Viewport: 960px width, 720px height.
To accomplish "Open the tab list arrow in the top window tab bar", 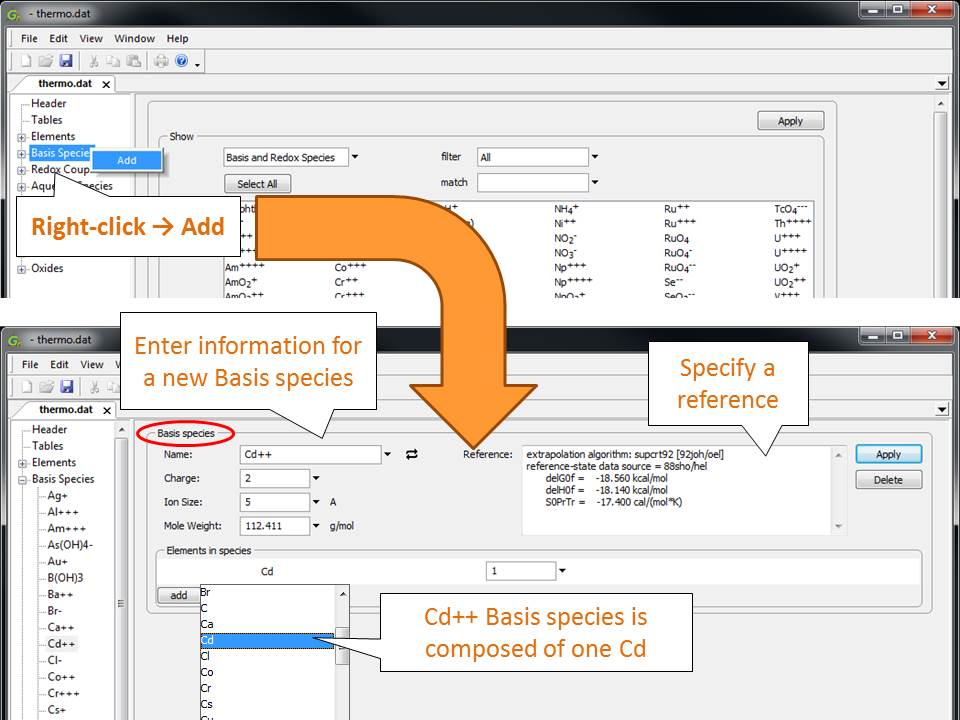I will pyautogui.click(x=942, y=83).
